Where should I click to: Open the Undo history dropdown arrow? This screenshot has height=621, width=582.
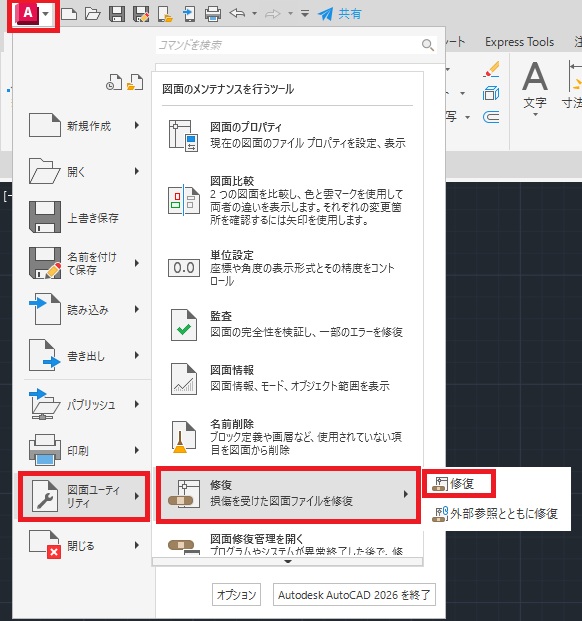(255, 14)
